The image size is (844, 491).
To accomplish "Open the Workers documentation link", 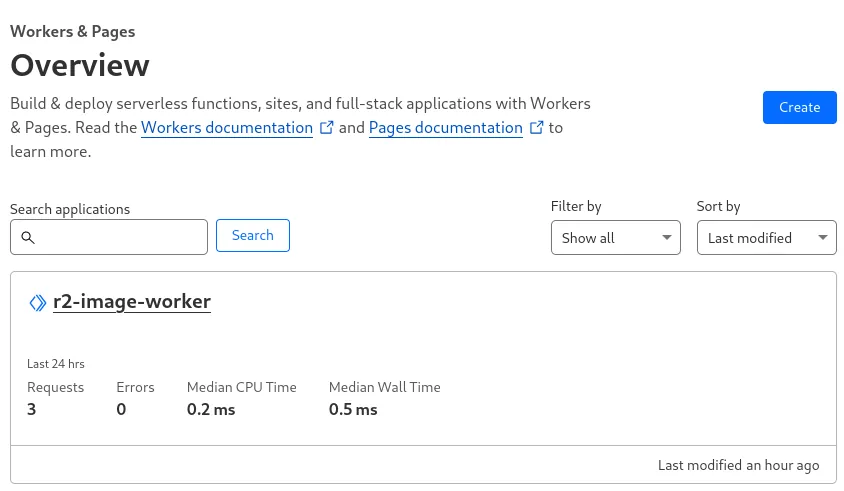I will pos(227,128).
